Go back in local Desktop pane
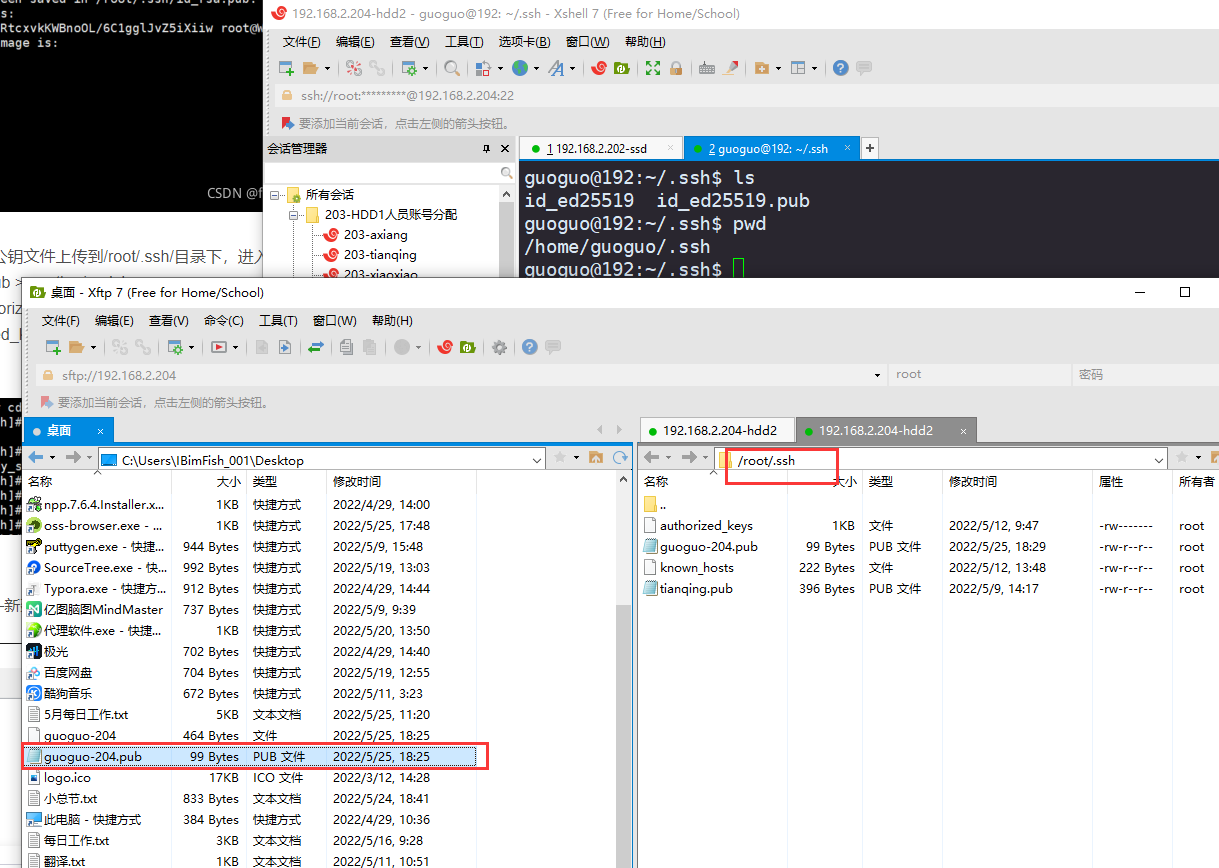The width and height of the screenshot is (1219, 868). coord(36,457)
